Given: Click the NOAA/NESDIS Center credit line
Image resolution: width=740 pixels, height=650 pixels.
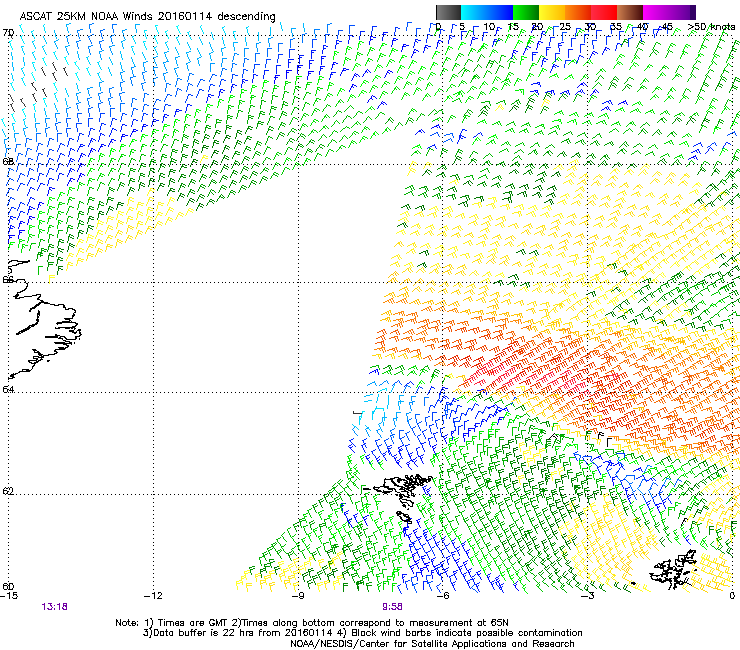Looking at the screenshot, I should coord(432,644).
